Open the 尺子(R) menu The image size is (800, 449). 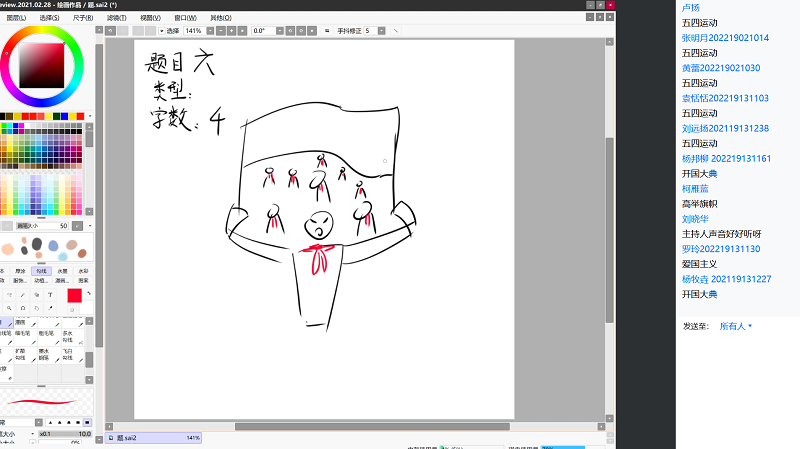click(83, 18)
